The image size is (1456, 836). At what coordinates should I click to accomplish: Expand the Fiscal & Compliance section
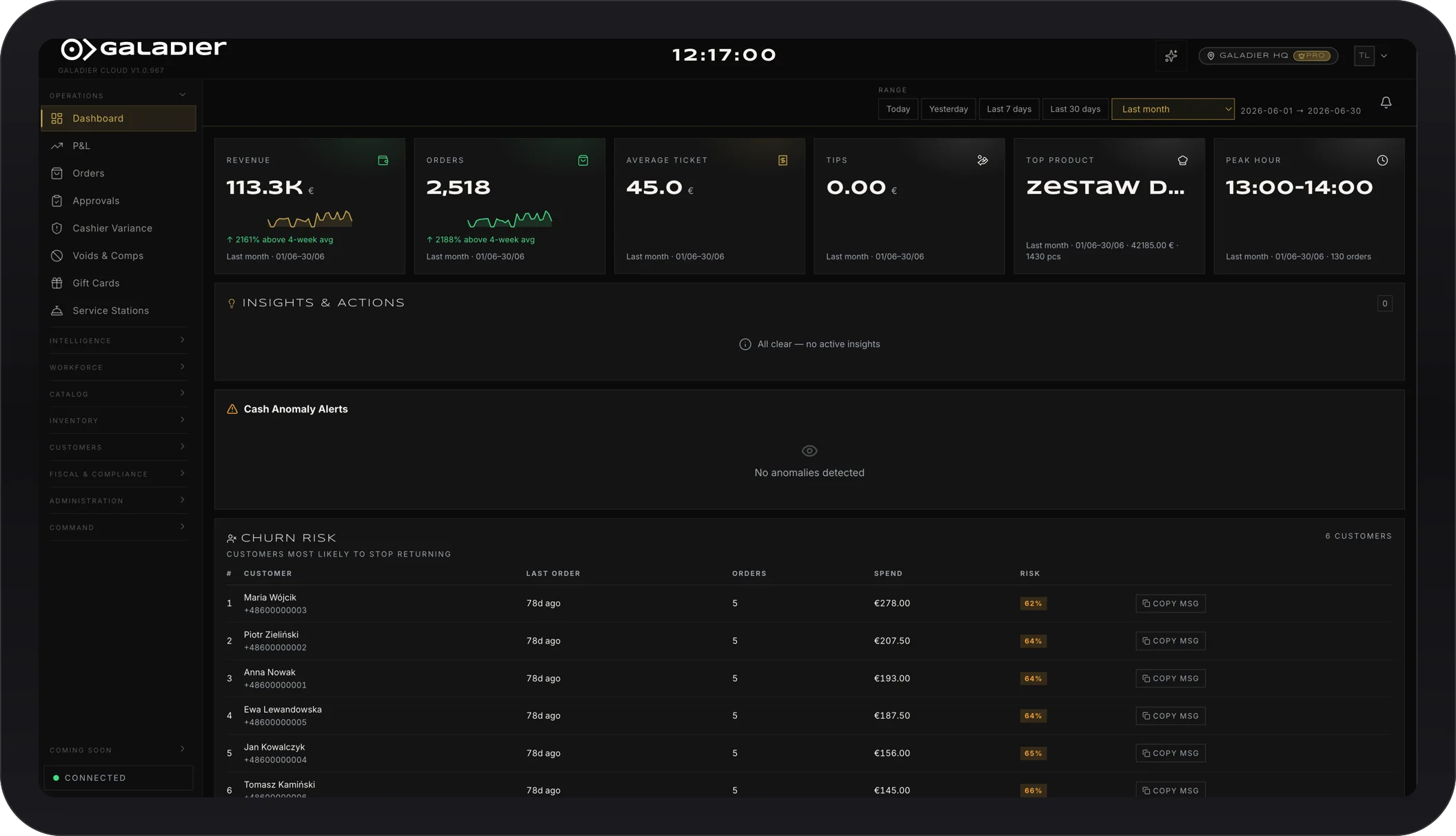pyautogui.click(x=118, y=474)
